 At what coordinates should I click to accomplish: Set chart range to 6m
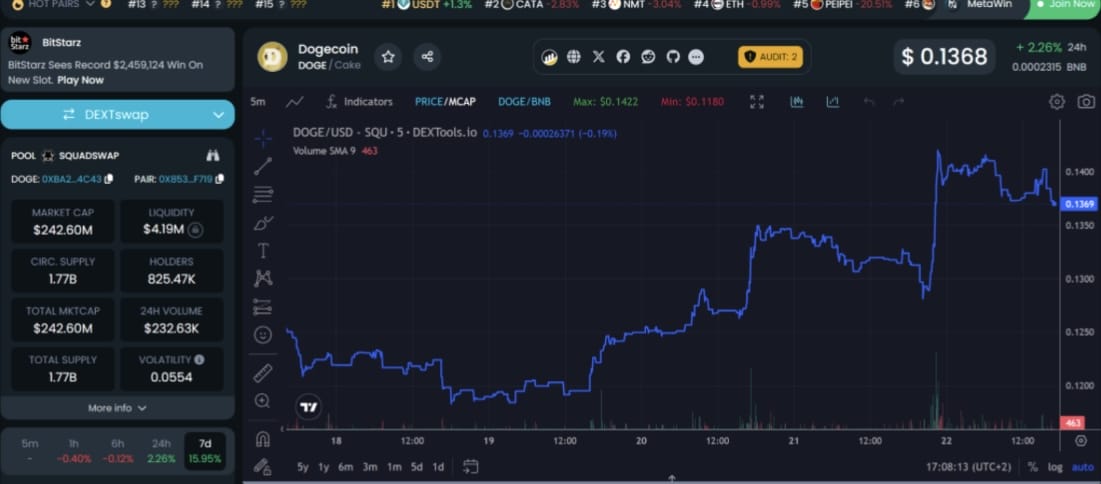[x=345, y=466]
